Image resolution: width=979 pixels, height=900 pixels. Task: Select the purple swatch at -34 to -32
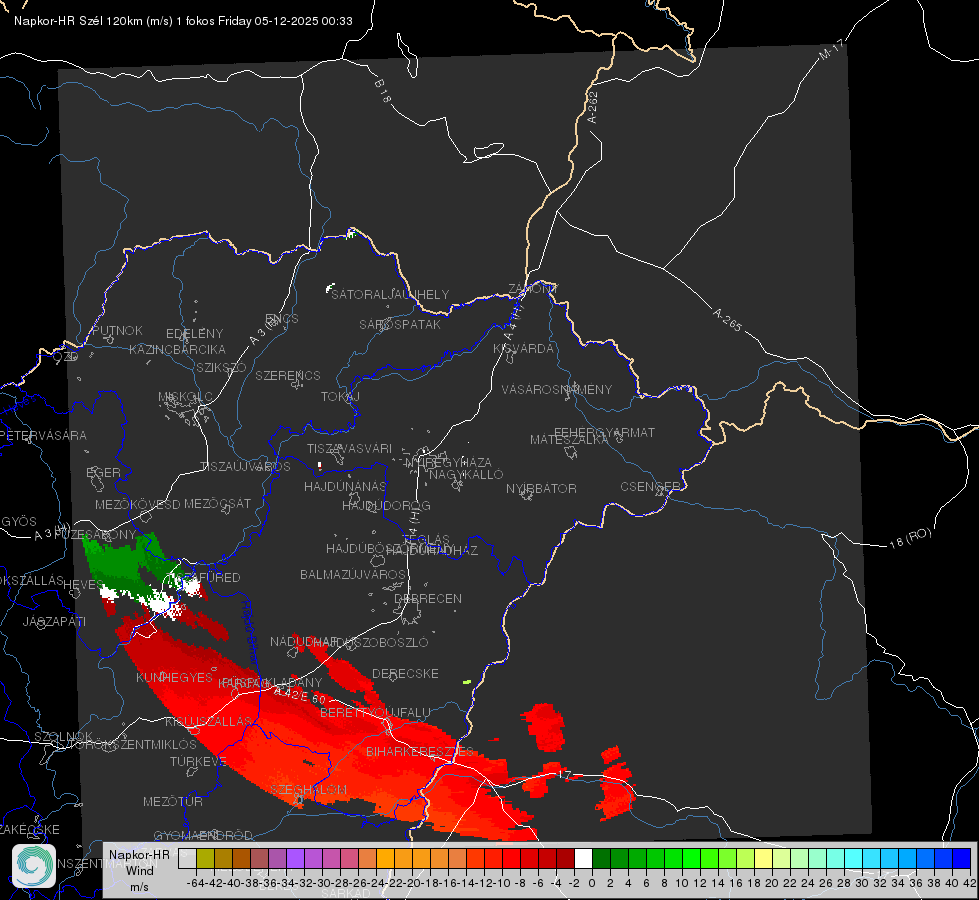(x=295, y=858)
